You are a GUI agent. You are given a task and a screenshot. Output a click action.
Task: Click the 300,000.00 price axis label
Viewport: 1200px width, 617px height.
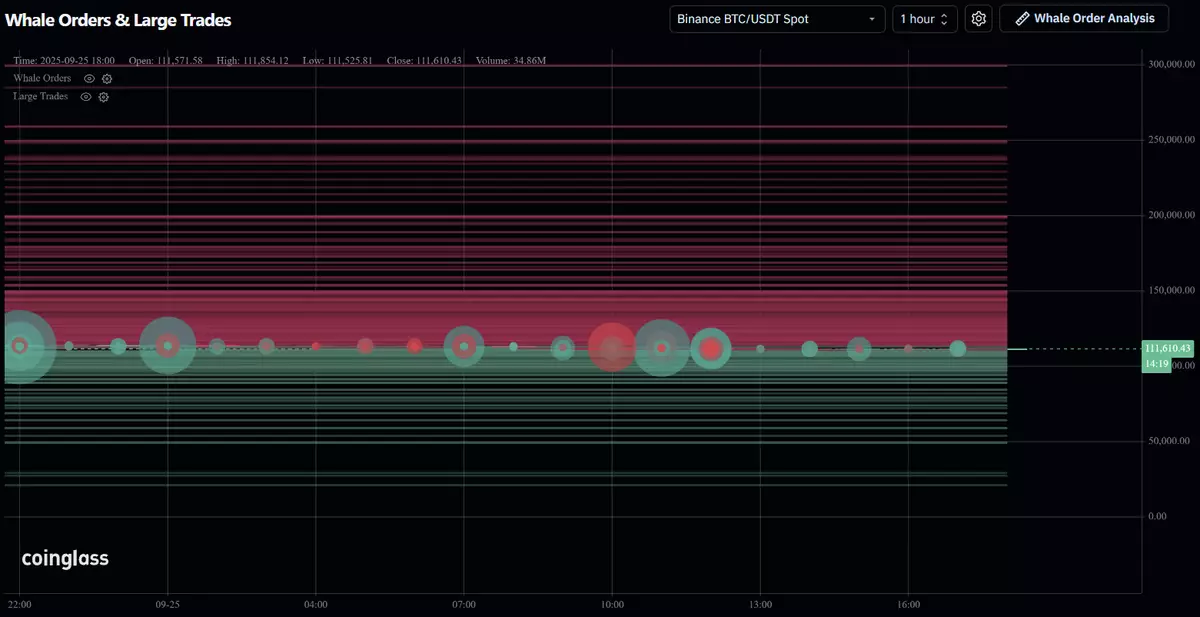pyautogui.click(x=1171, y=64)
